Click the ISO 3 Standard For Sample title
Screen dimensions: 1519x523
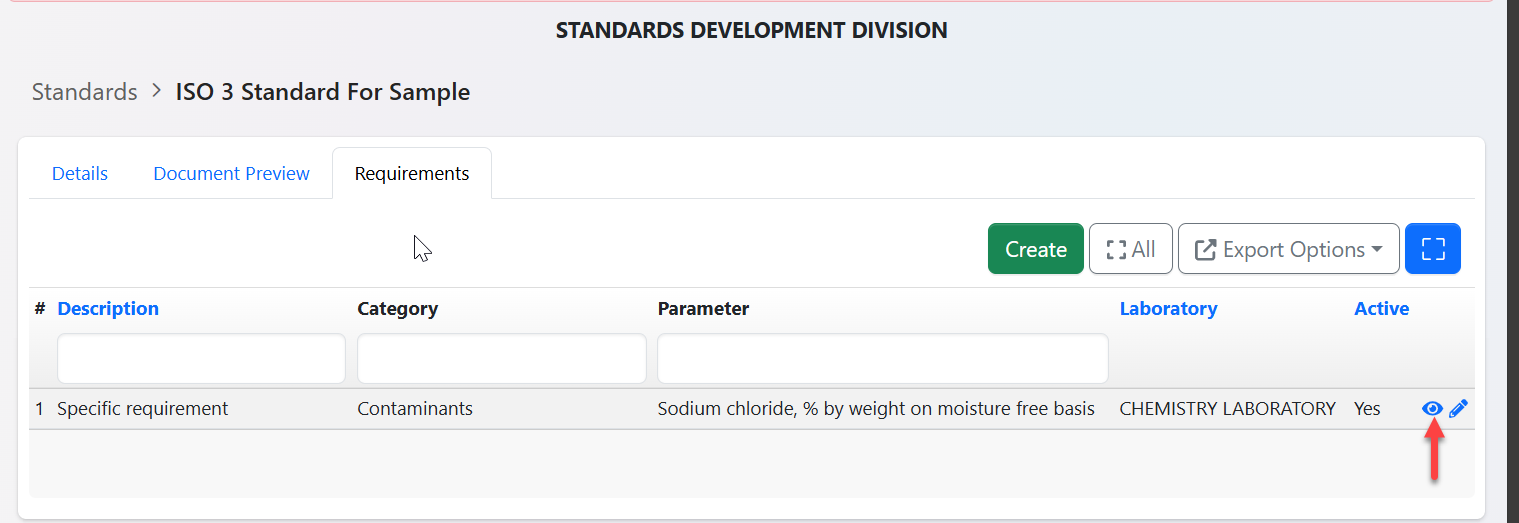(323, 92)
